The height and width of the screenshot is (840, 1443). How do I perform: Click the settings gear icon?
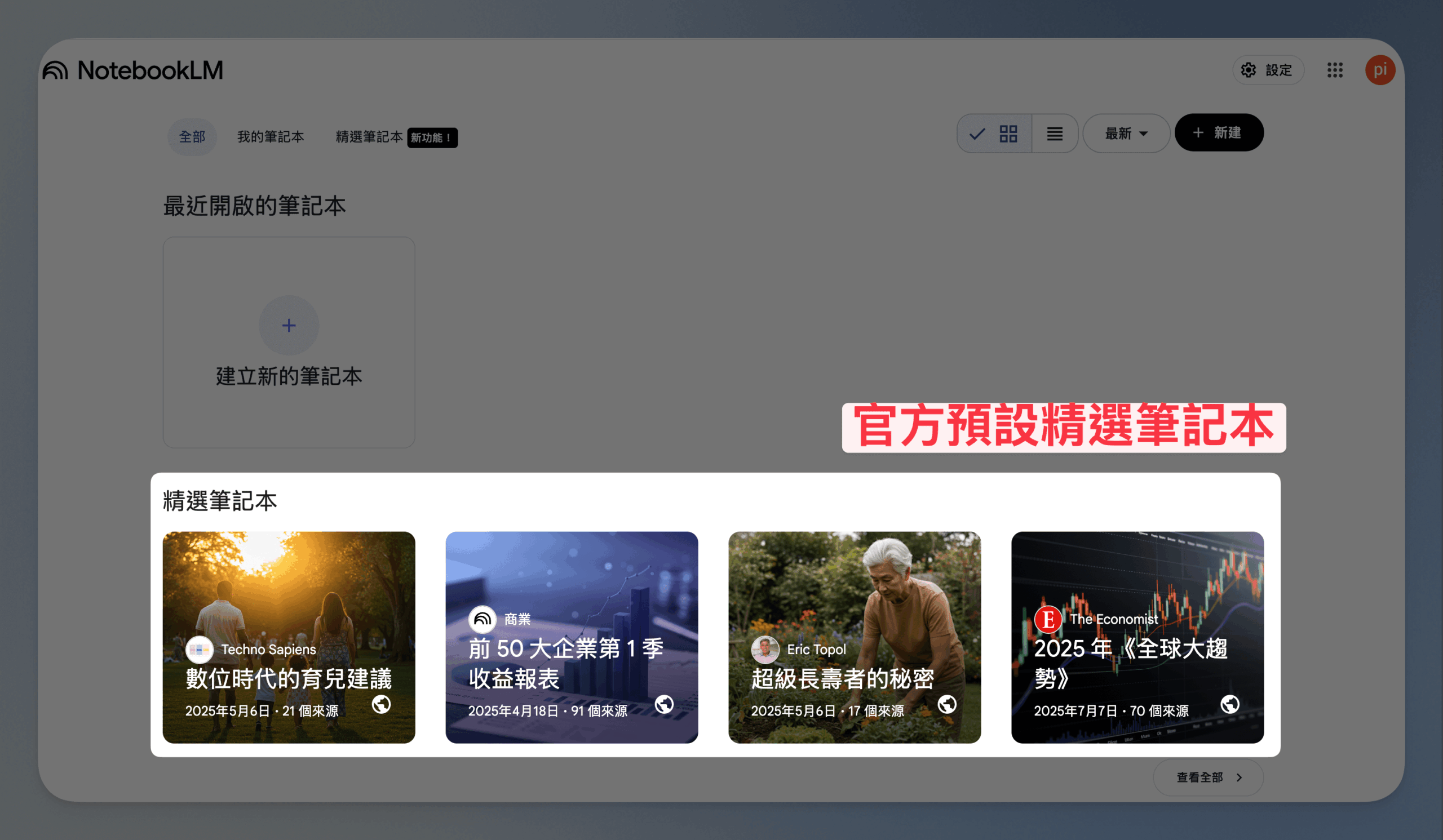1249,70
